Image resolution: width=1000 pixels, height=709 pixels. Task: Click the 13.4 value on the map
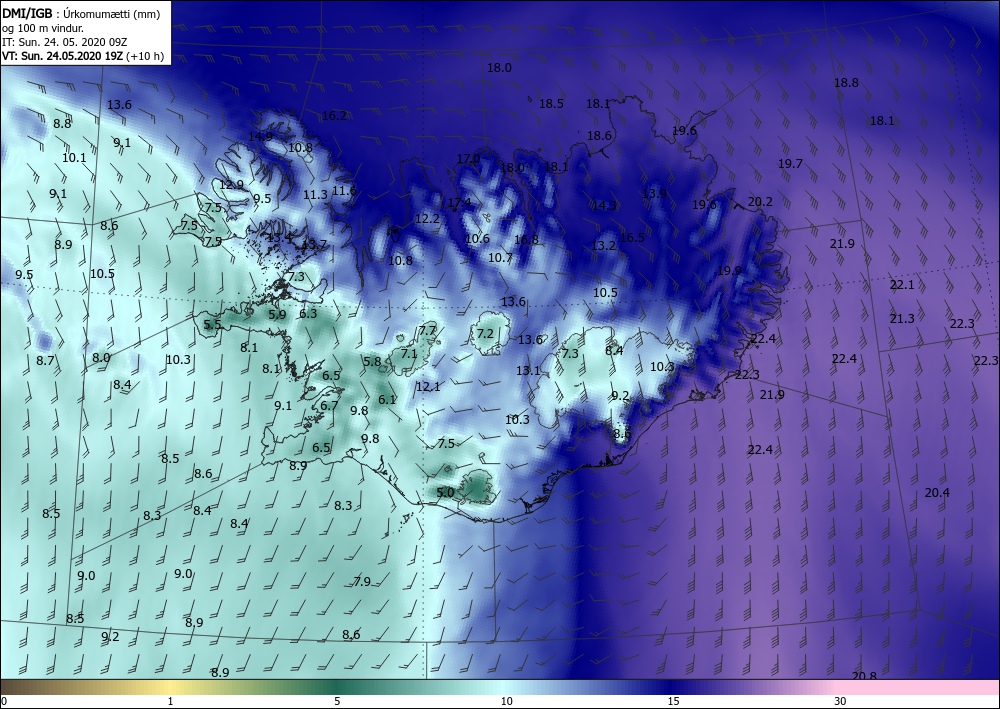tap(279, 238)
